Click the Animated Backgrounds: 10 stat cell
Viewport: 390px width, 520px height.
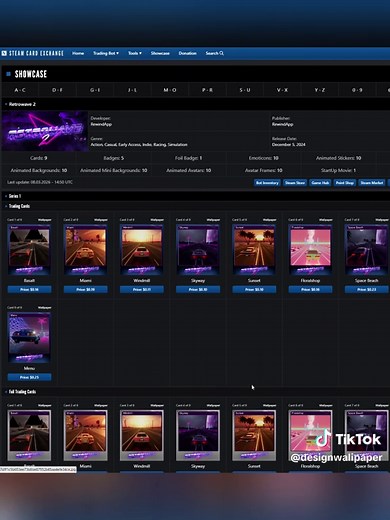click(x=39, y=170)
